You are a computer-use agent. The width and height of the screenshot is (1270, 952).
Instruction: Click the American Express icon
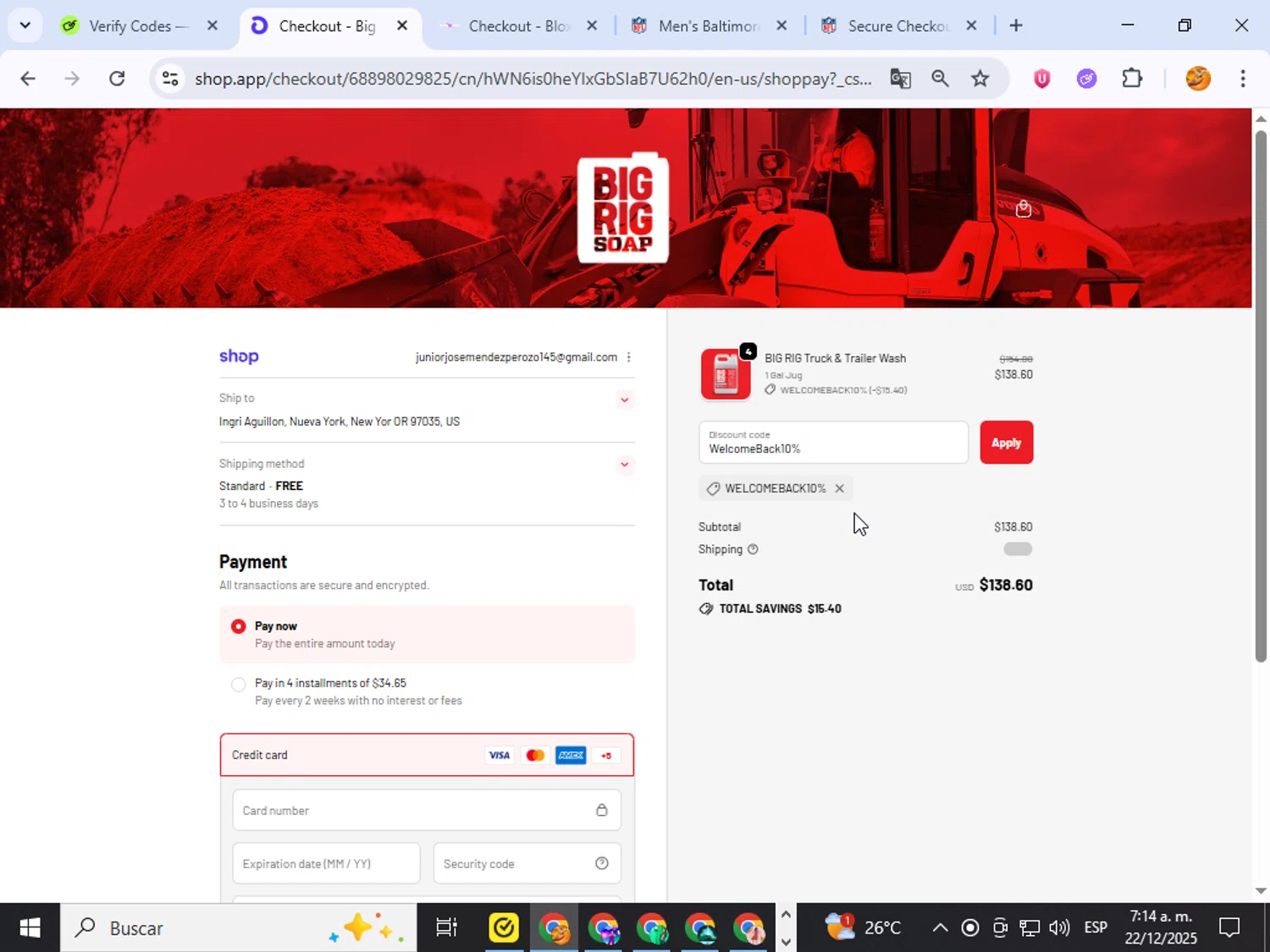pos(571,756)
